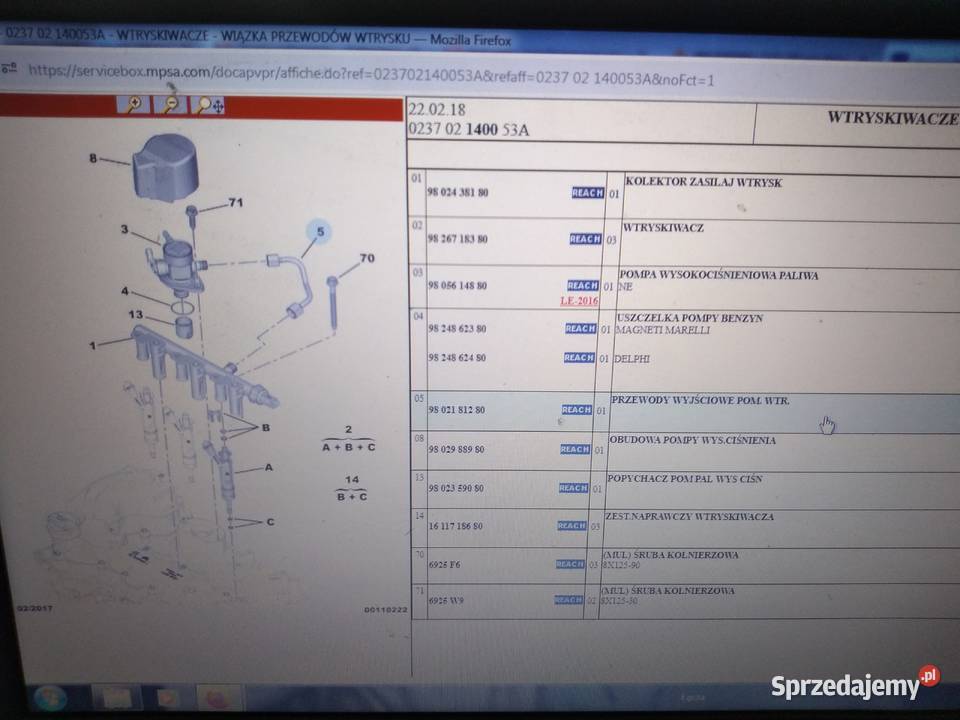960x720 pixels.
Task: Open the Windows Start menu
Action: [49, 696]
